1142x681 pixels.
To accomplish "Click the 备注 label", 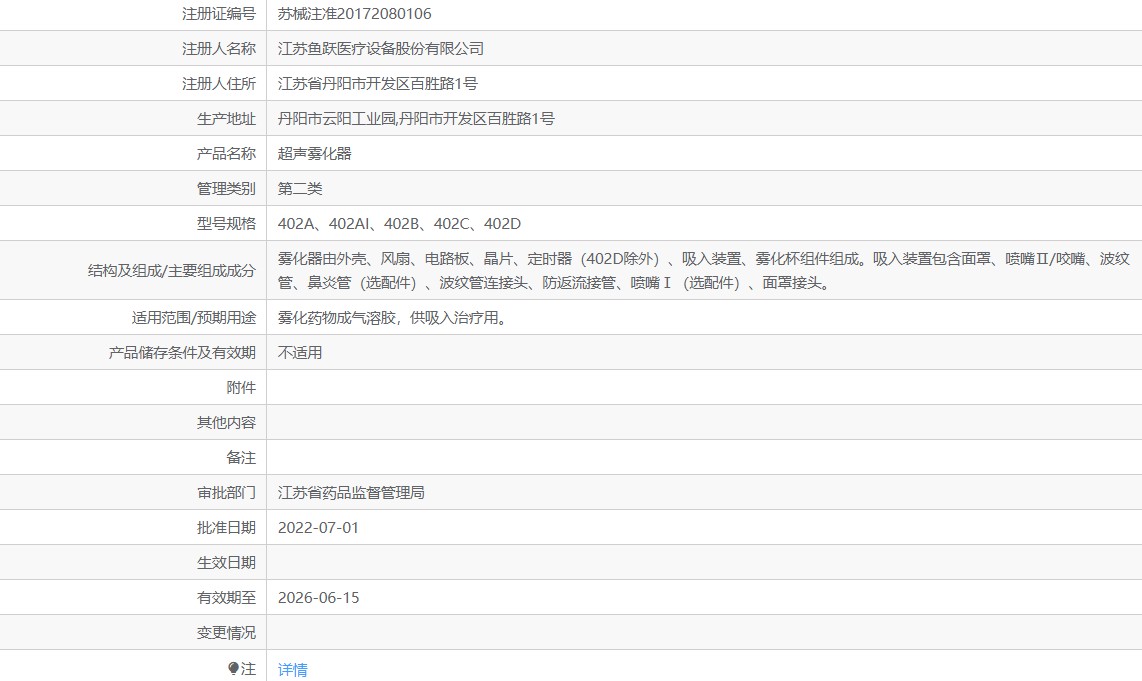I will pos(241,457).
